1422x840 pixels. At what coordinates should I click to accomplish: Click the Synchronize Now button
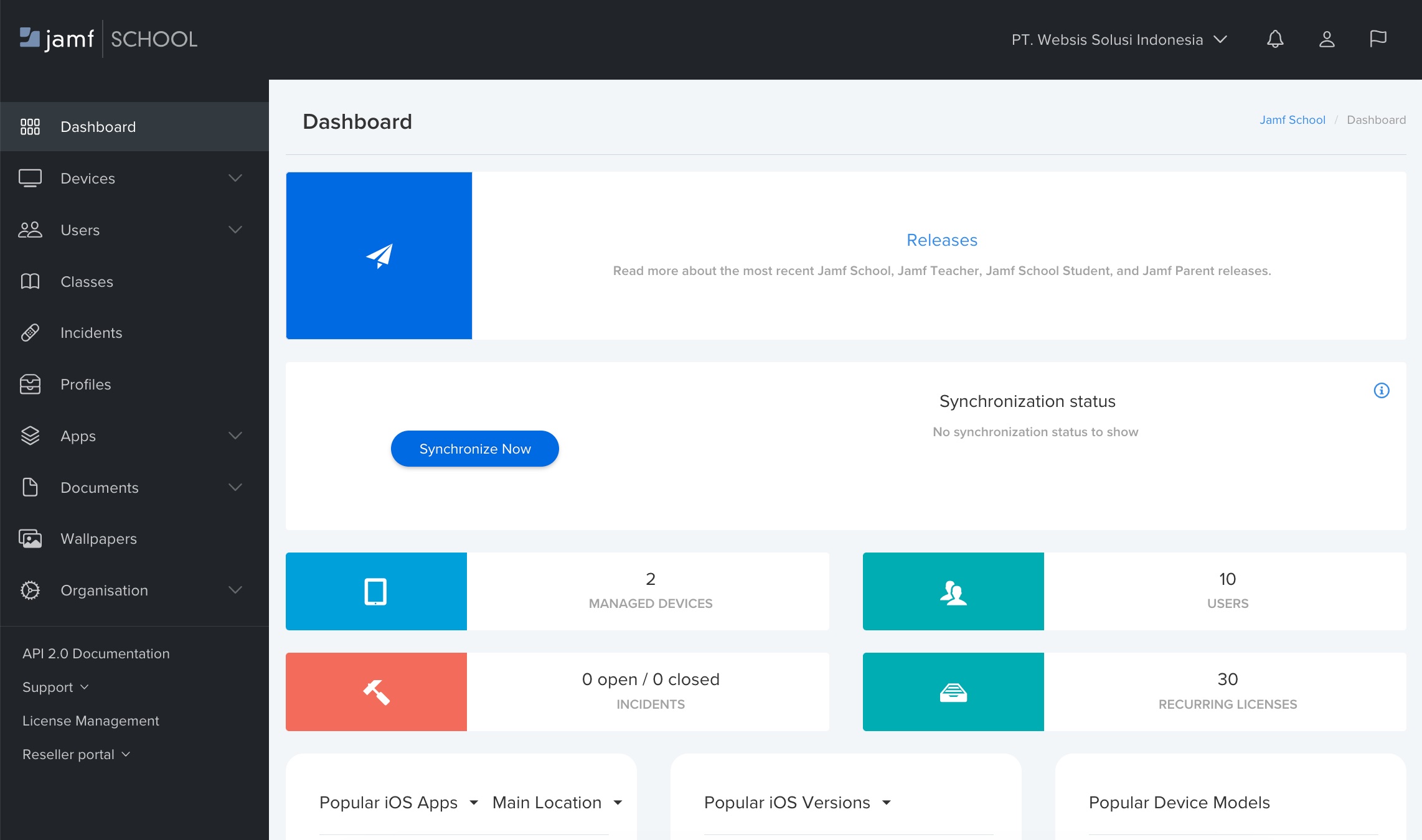[475, 448]
